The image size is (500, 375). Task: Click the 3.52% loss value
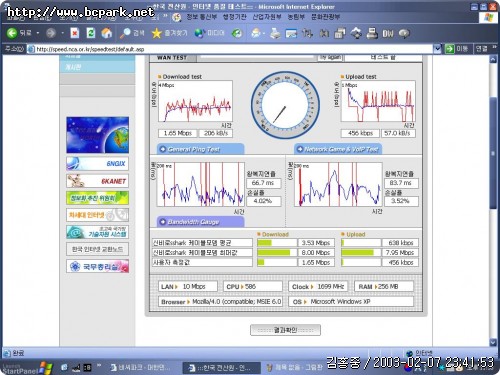click(401, 201)
